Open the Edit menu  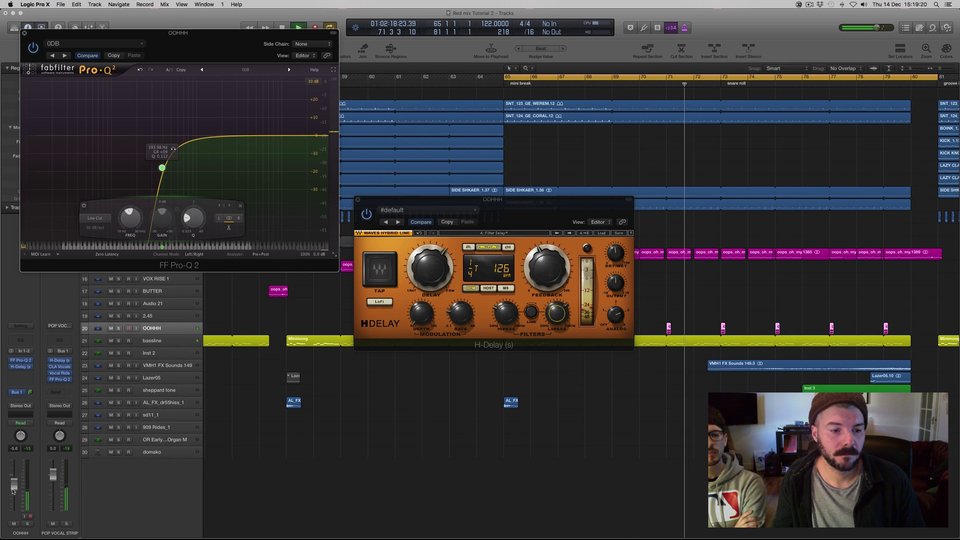click(x=76, y=4)
